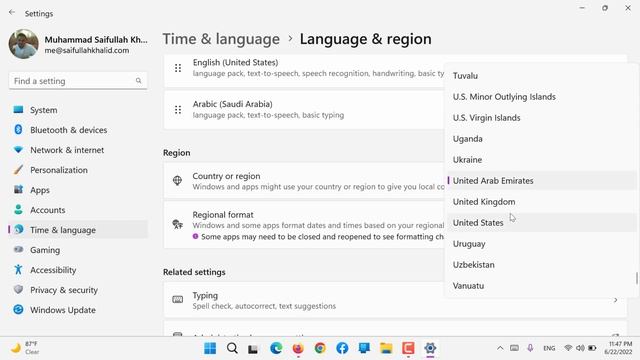The image size is (640, 360).
Task: Open Privacy & security settings
Action: [78, 290]
